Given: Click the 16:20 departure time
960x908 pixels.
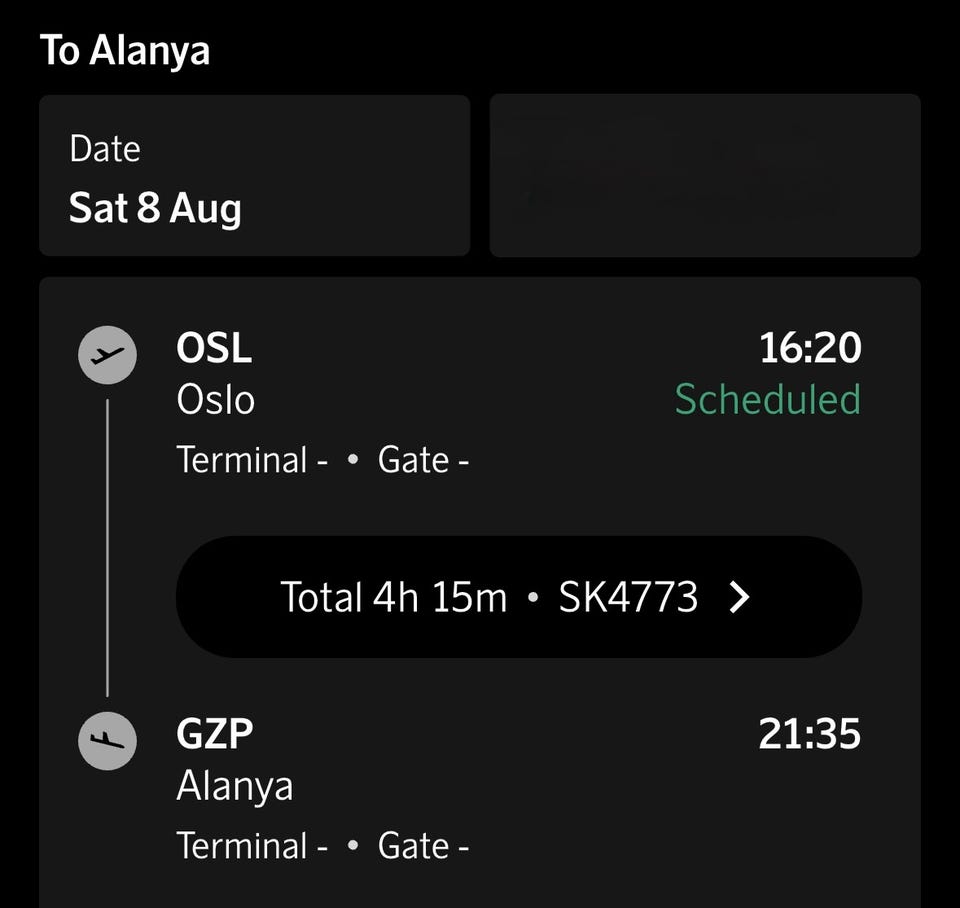Looking at the screenshot, I should tap(811, 348).
